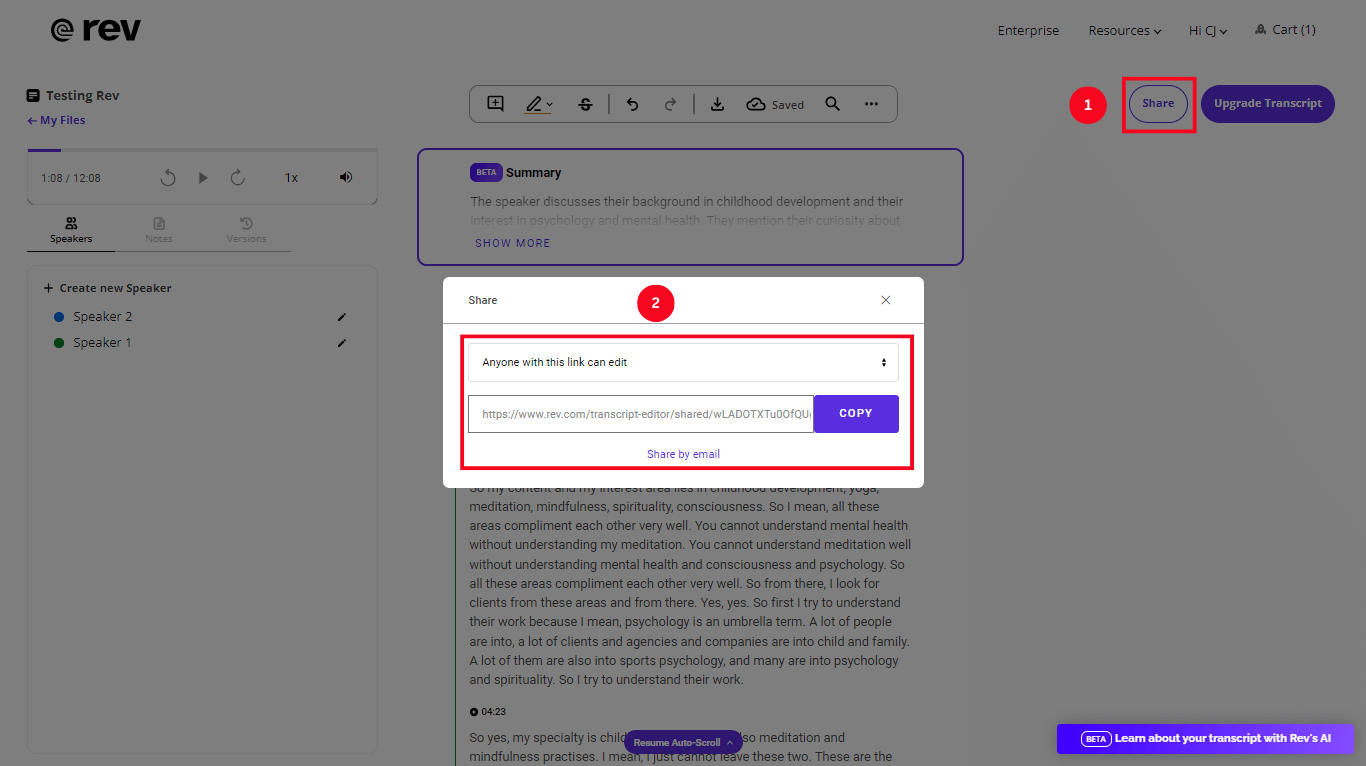Play the audio recording
Image resolution: width=1366 pixels, height=766 pixels.
click(x=203, y=178)
